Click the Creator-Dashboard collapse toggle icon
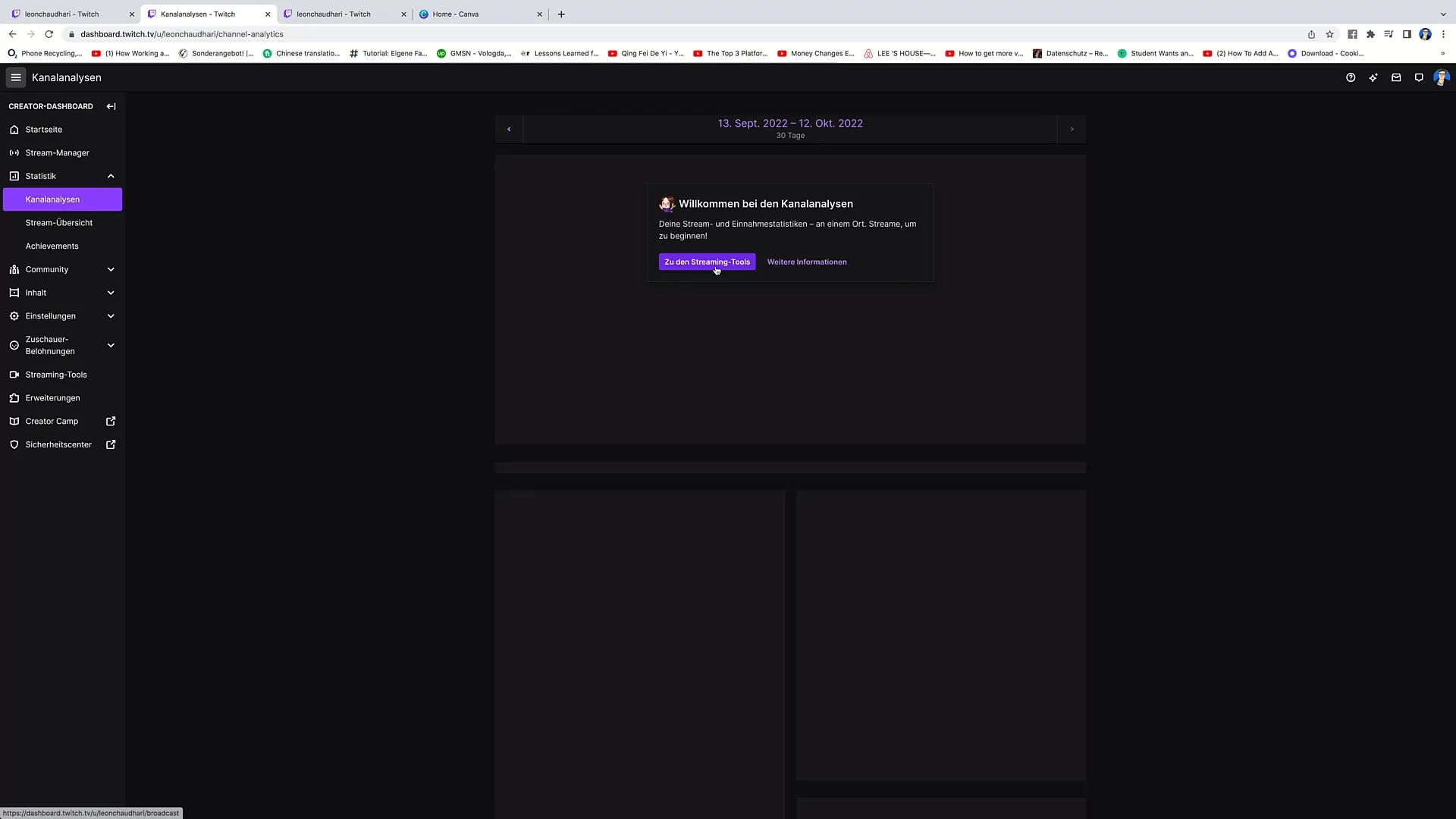The image size is (1456, 819). 111,106
